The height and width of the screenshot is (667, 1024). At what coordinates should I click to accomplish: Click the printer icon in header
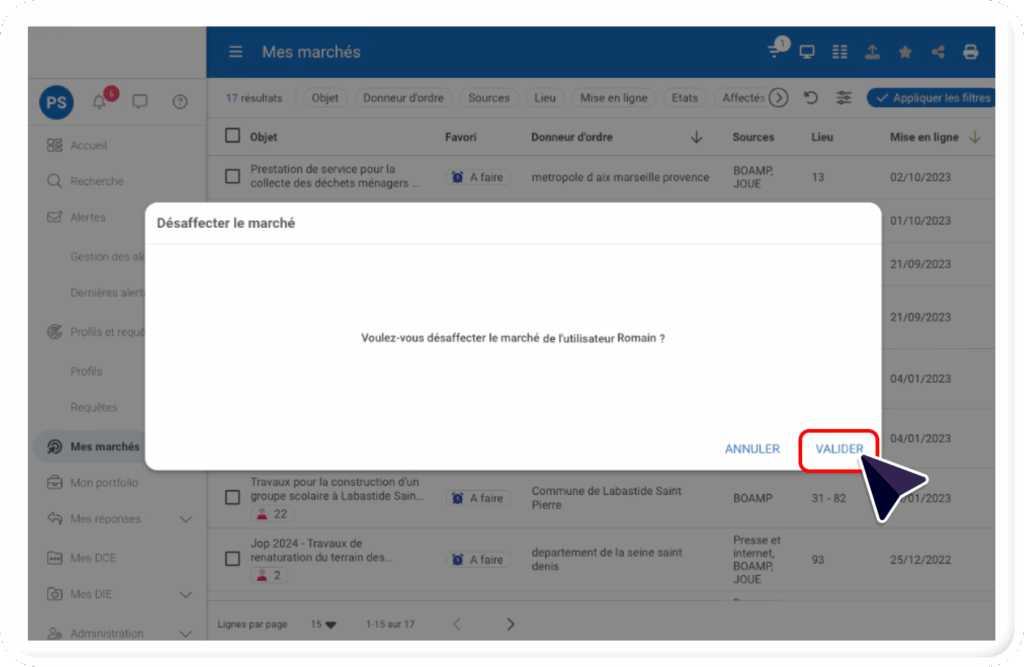[x=969, y=52]
